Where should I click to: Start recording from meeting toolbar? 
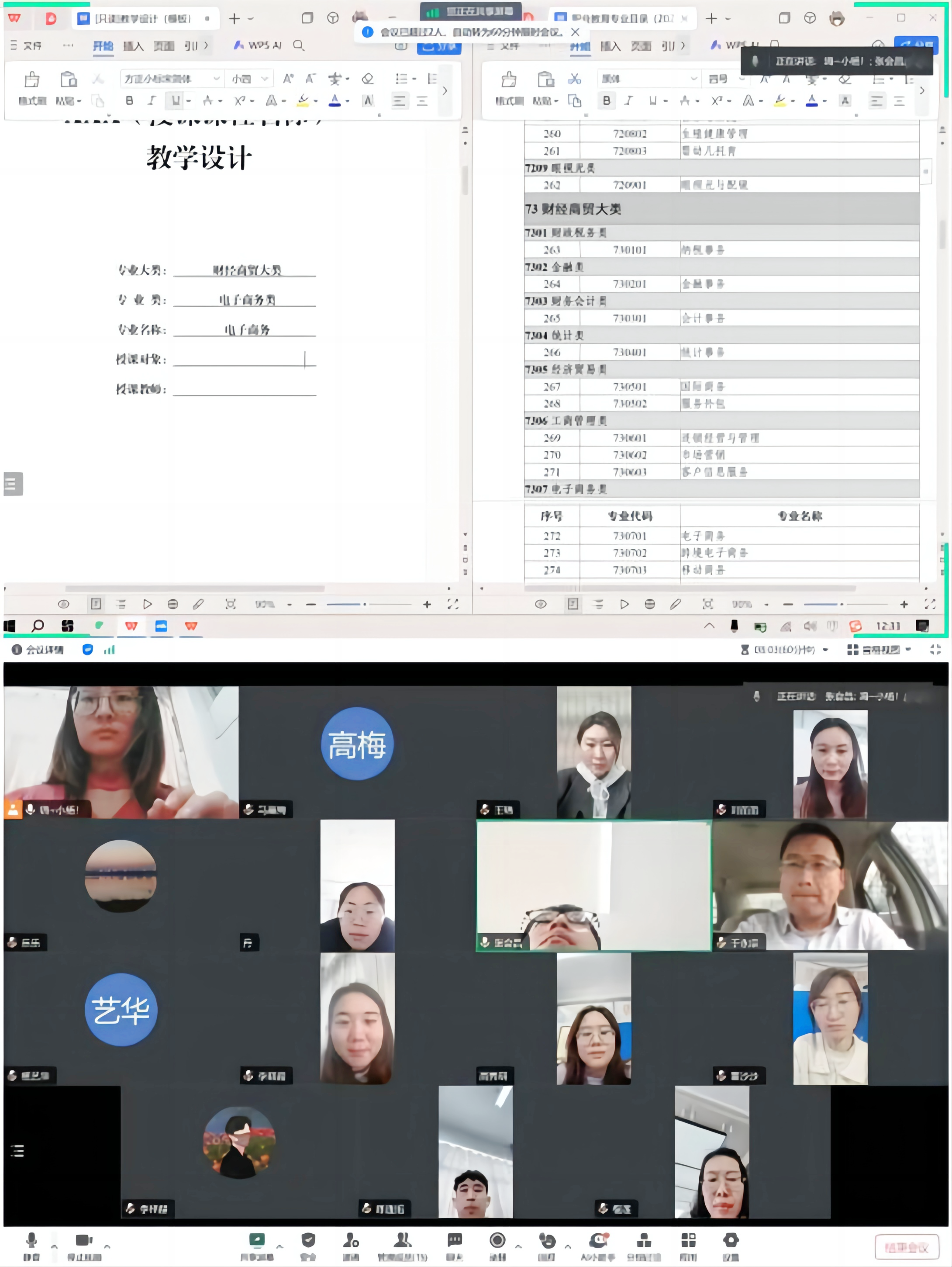coord(497,1246)
